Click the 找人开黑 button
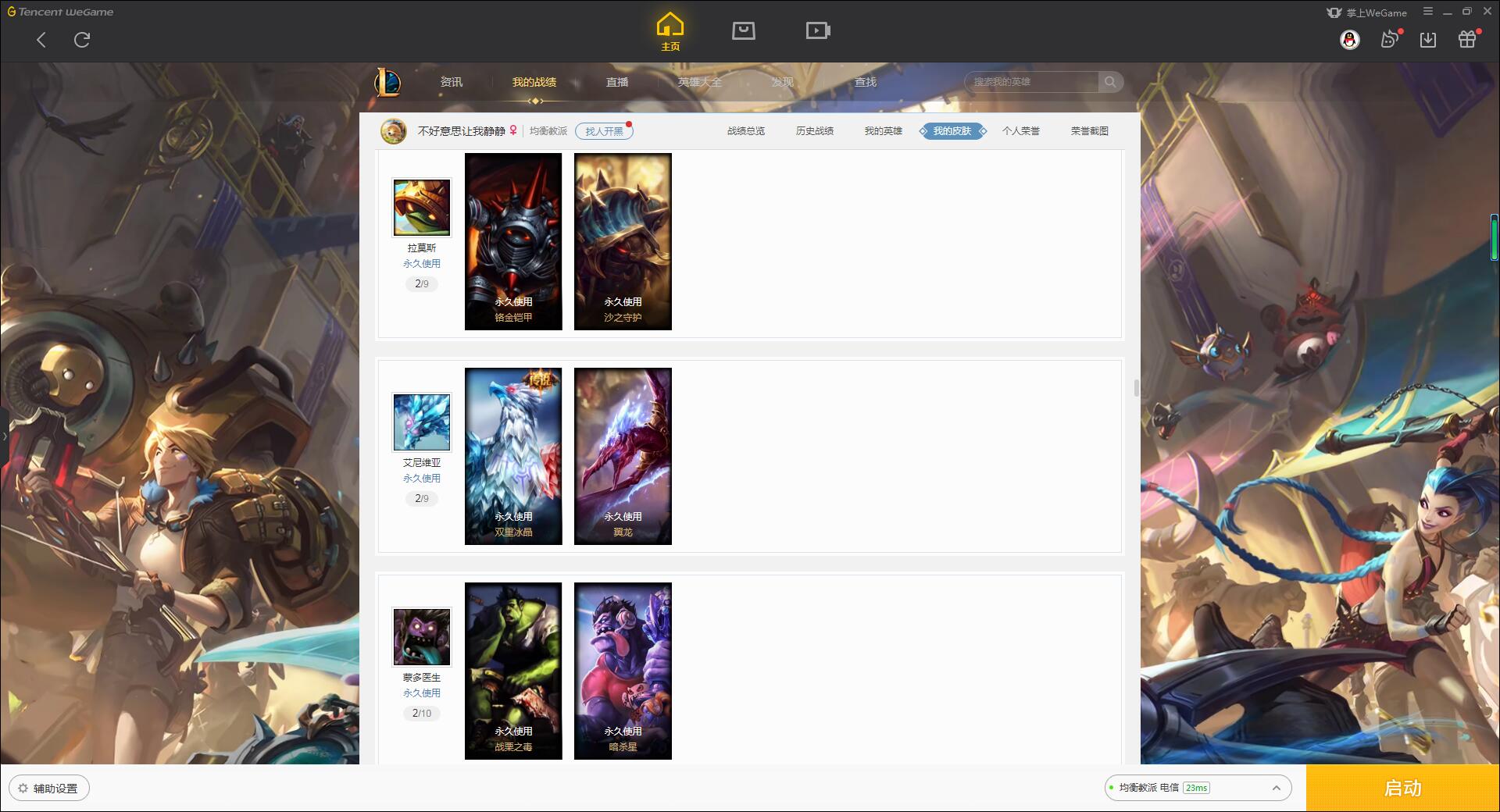The height and width of the screenshot is (812, 1500). pyautogui.click(x=604, y=131)
